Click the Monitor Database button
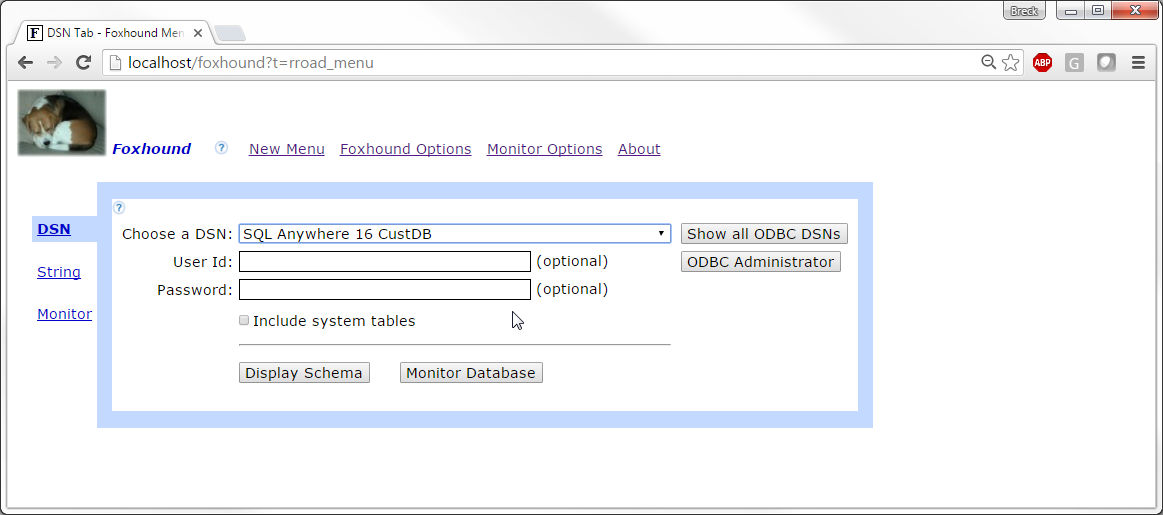Screen dimensions: 1163x515 471,373
